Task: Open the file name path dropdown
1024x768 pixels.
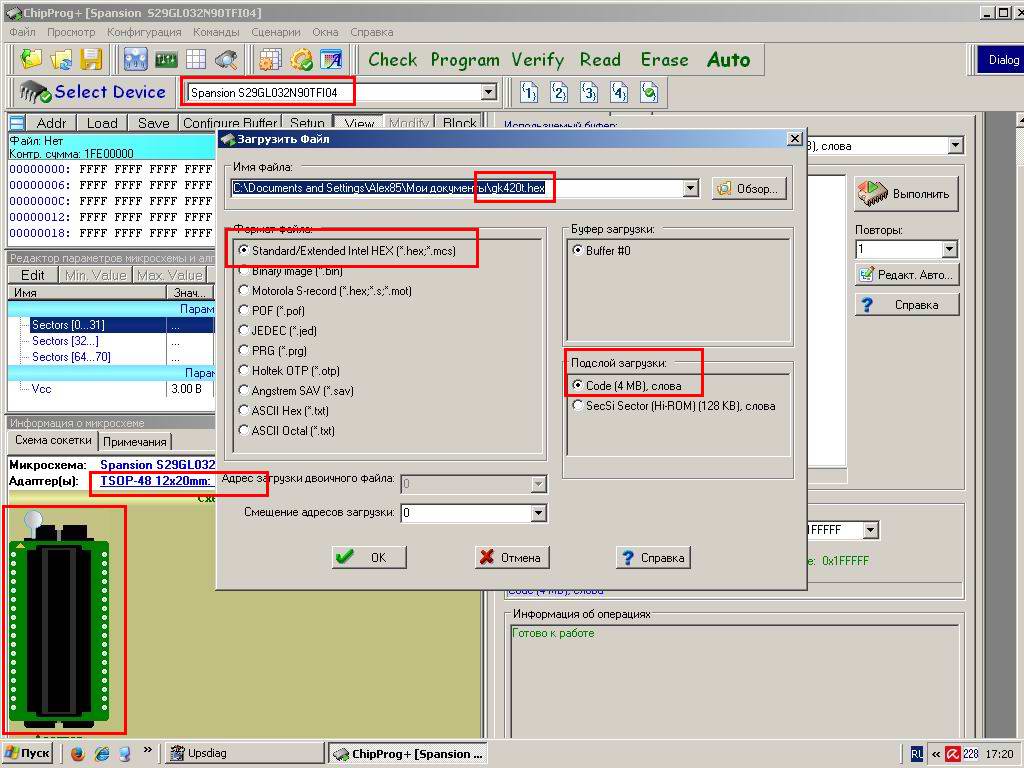Action: point(691,189)
